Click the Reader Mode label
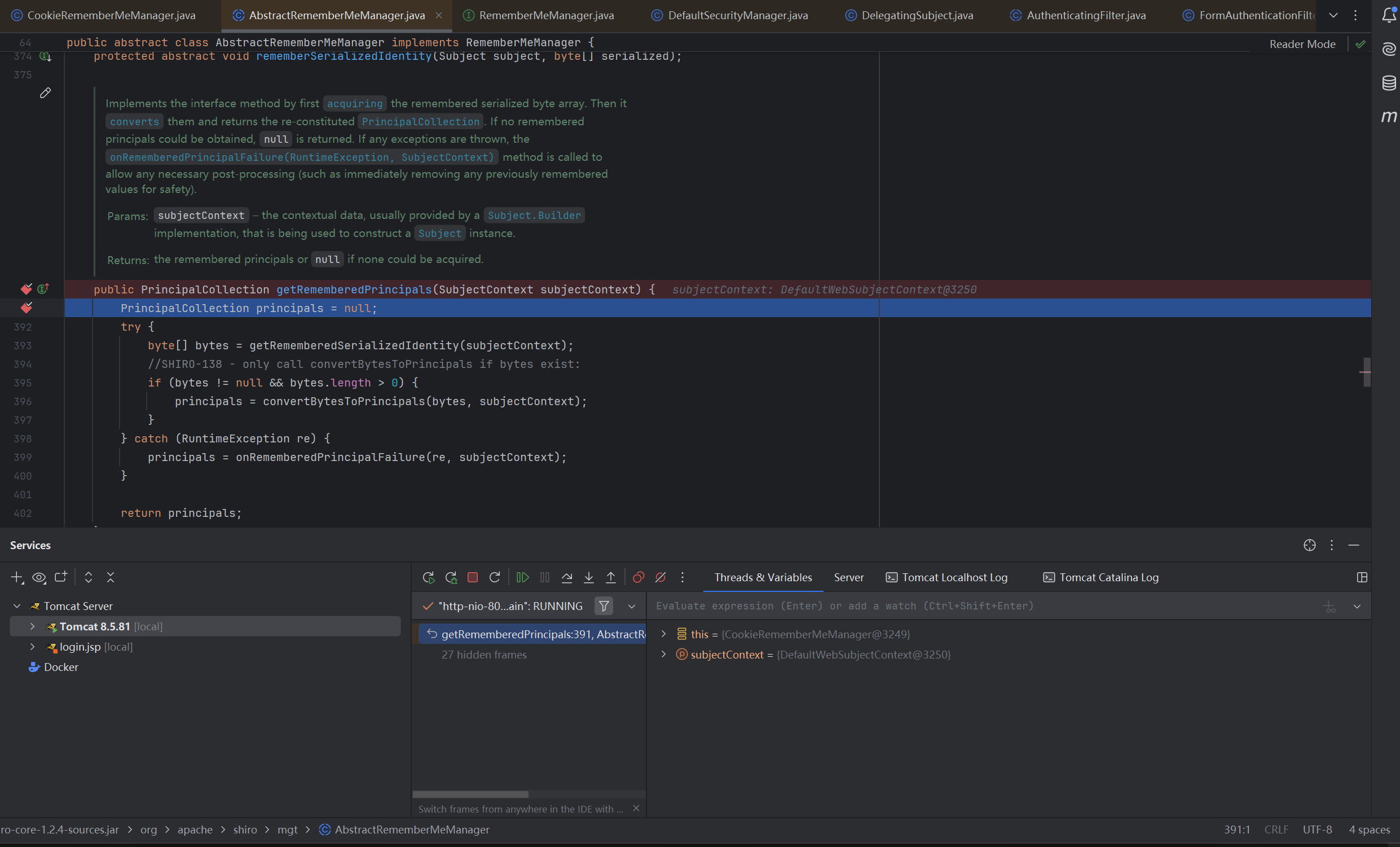 1302,45
